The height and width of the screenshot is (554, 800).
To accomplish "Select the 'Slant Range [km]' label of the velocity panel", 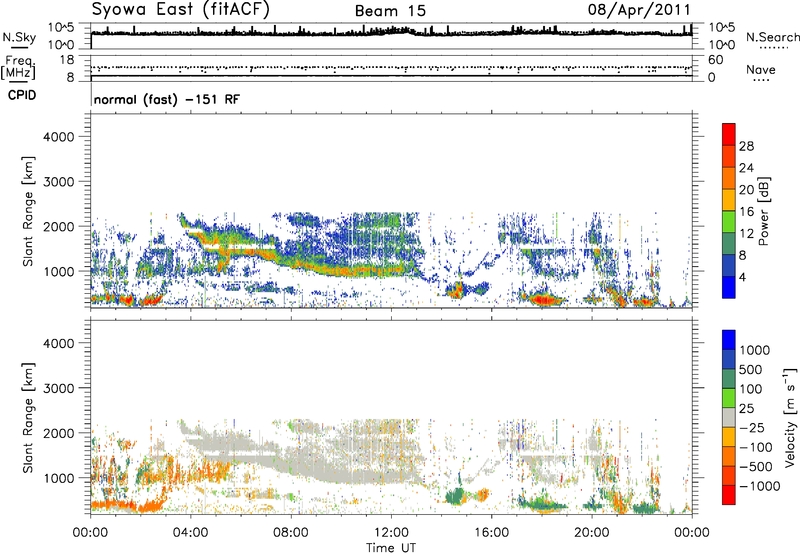I will coord(28,418).
